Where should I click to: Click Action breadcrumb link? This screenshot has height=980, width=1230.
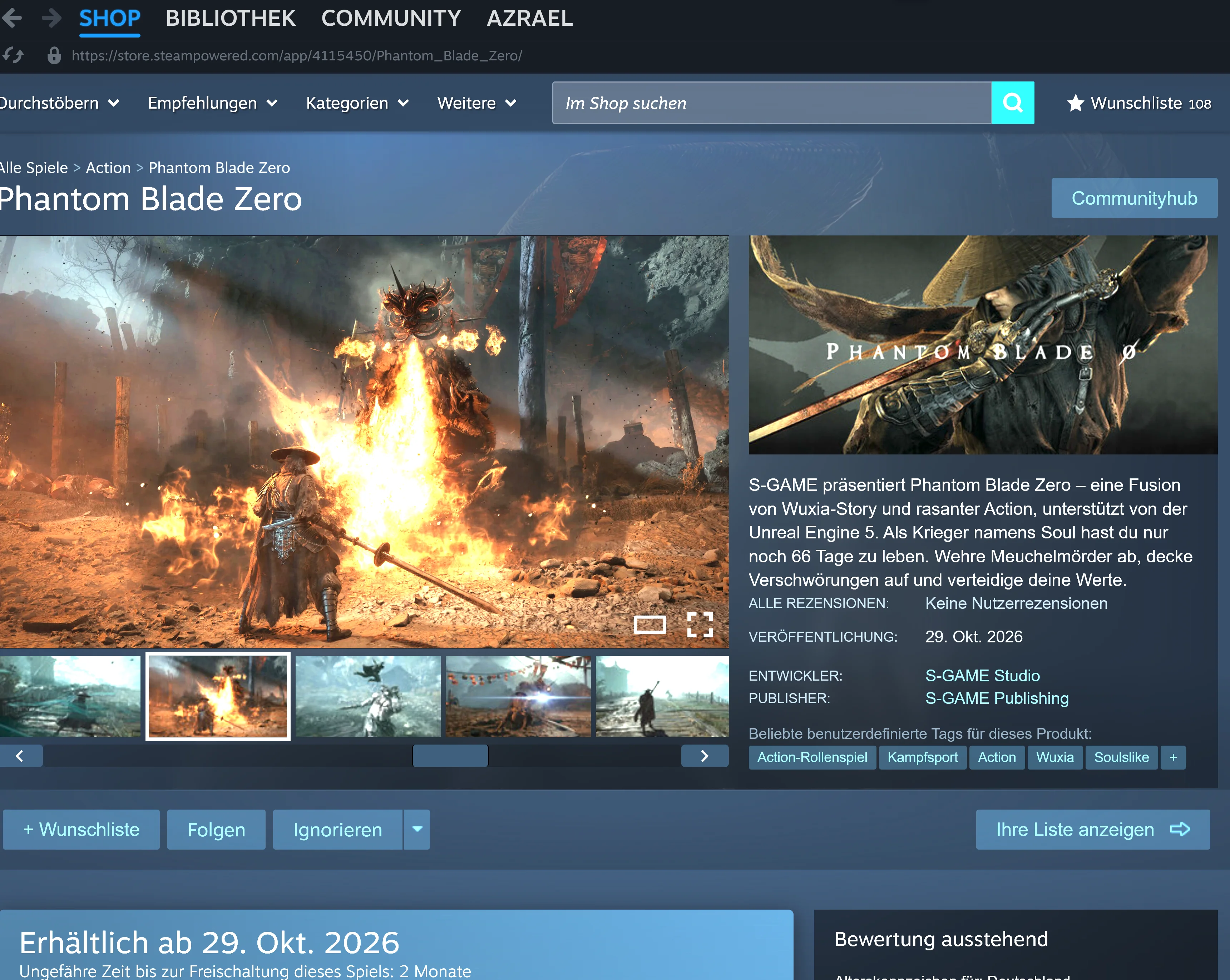pyautogui.click(x=108, y=168)
